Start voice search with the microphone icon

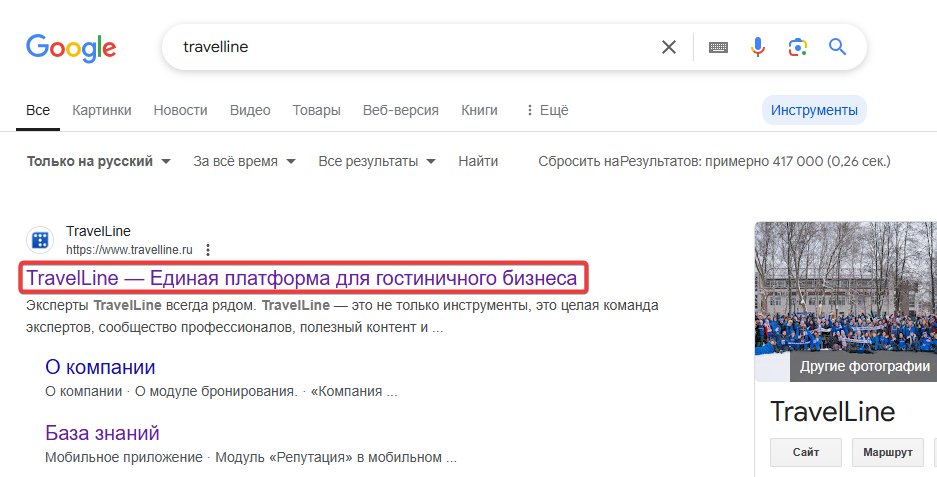(758, 47)
